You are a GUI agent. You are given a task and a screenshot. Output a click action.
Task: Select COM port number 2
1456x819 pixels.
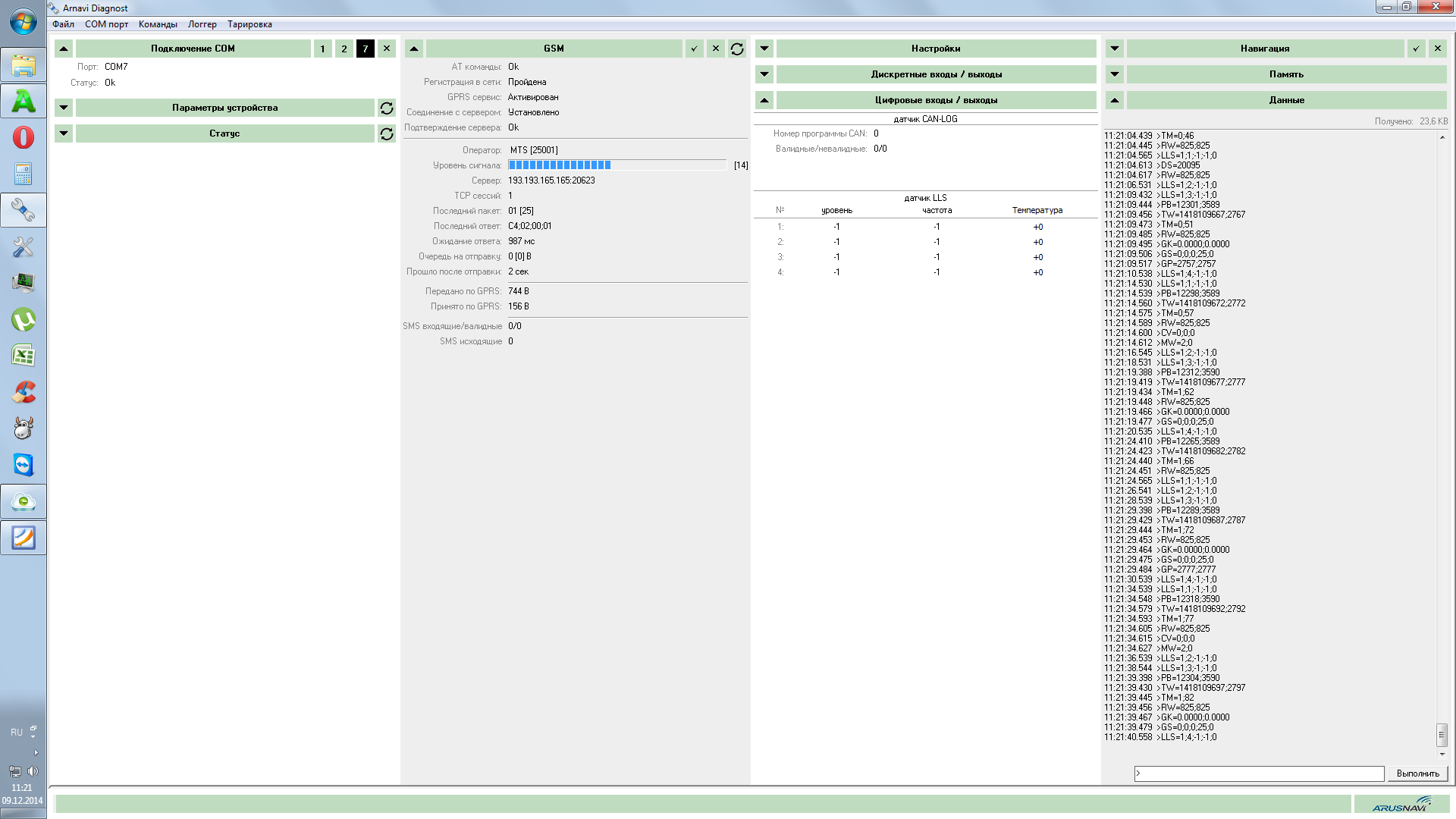click(x=344, y=49)
